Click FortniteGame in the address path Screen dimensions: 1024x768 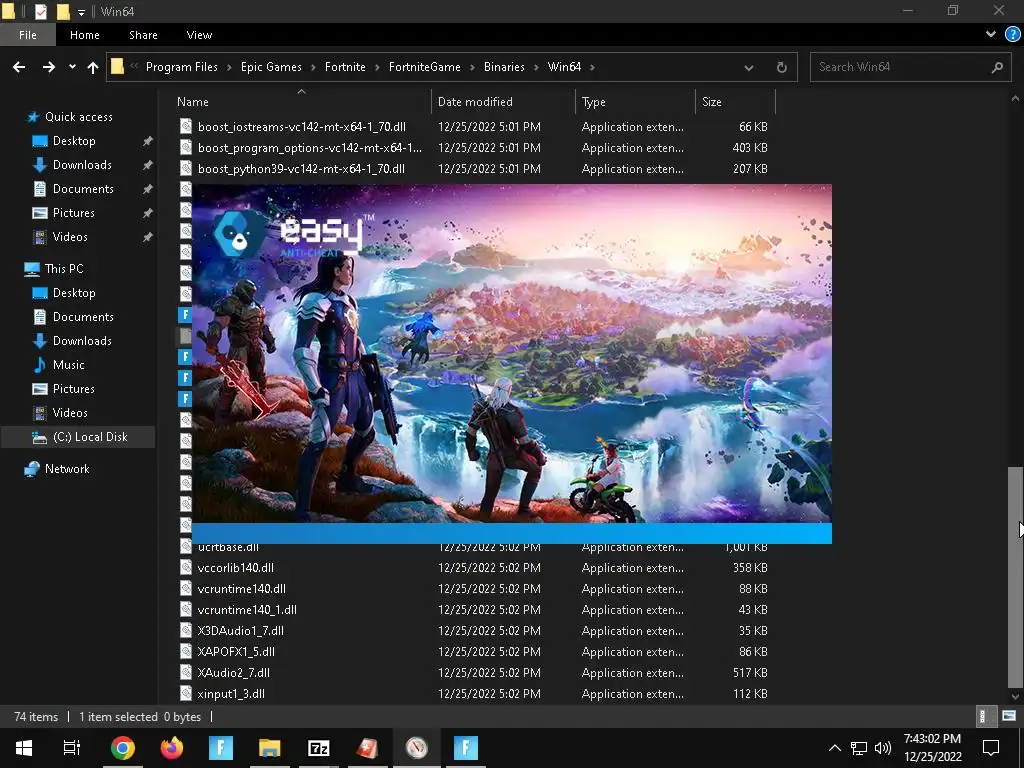pos(424,67)
